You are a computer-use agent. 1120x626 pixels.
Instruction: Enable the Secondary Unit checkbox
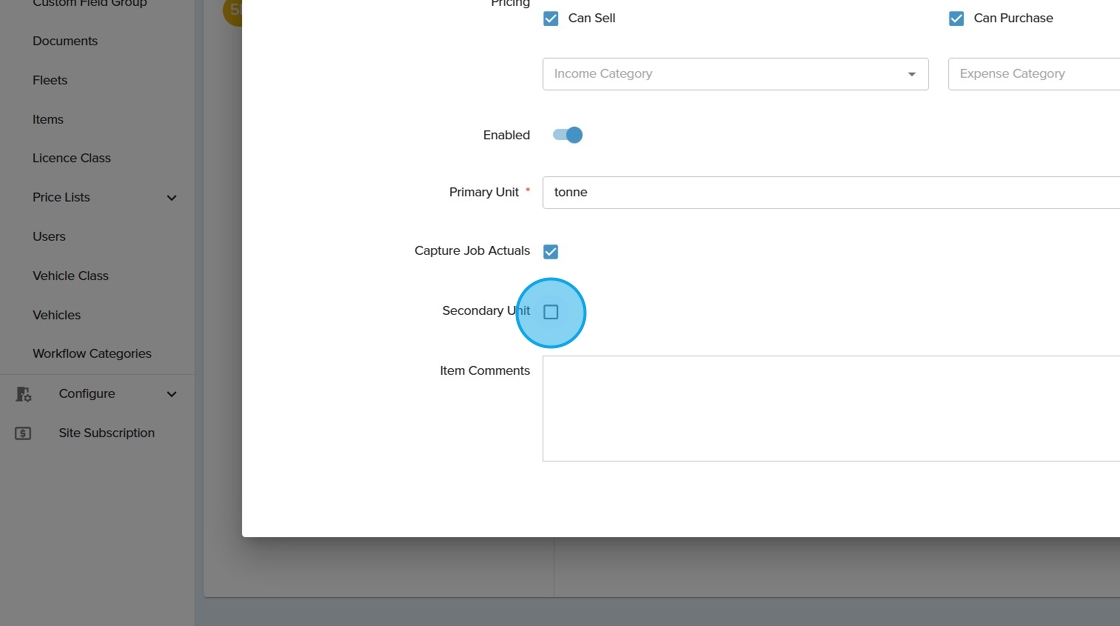pos(551,312)
